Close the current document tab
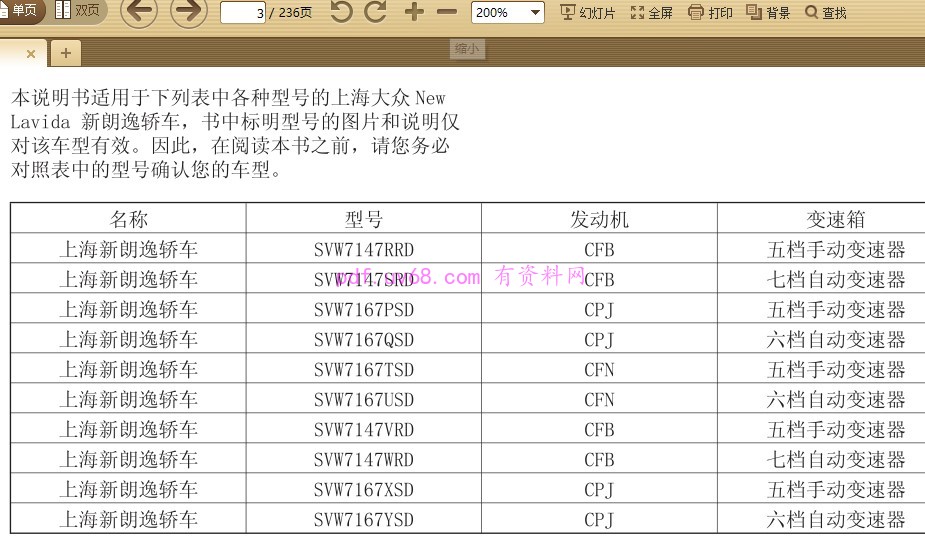The image size is (925, 548). [x=31, y=53]
